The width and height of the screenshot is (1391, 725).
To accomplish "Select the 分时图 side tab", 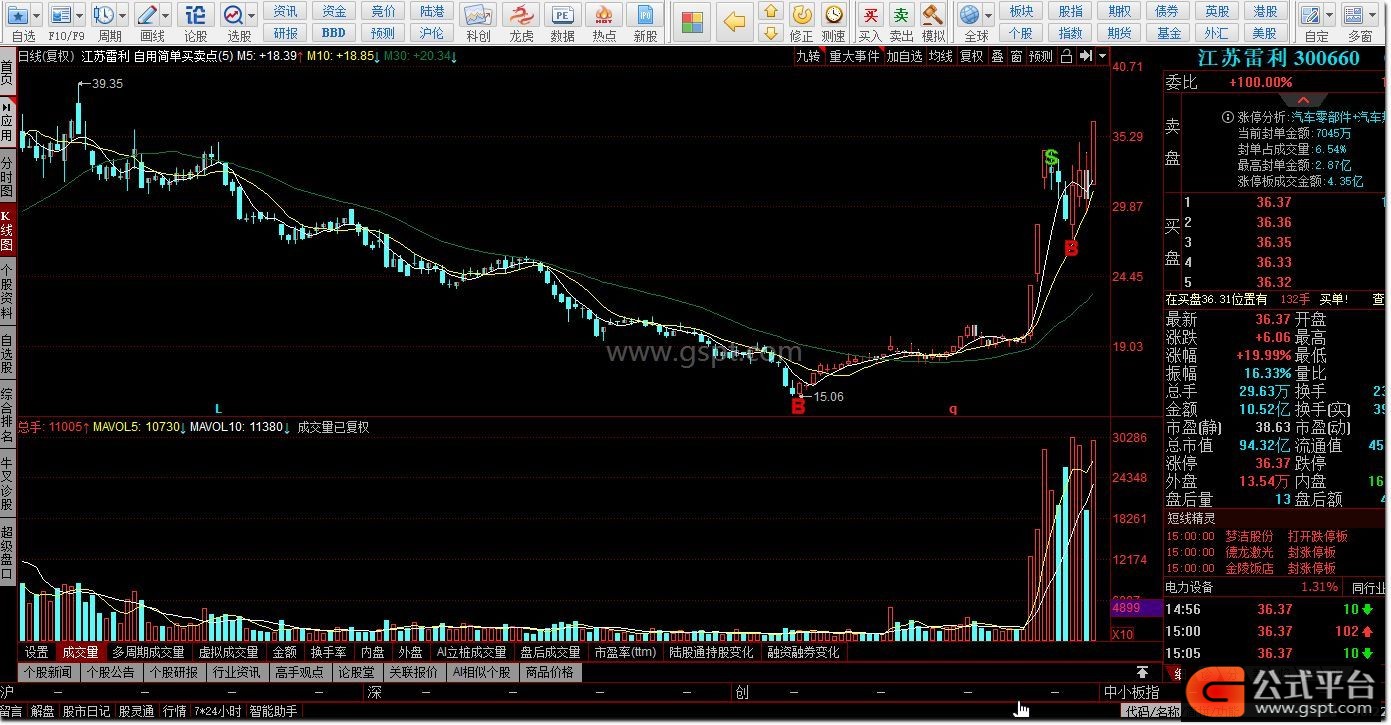I will click(7, 177).
